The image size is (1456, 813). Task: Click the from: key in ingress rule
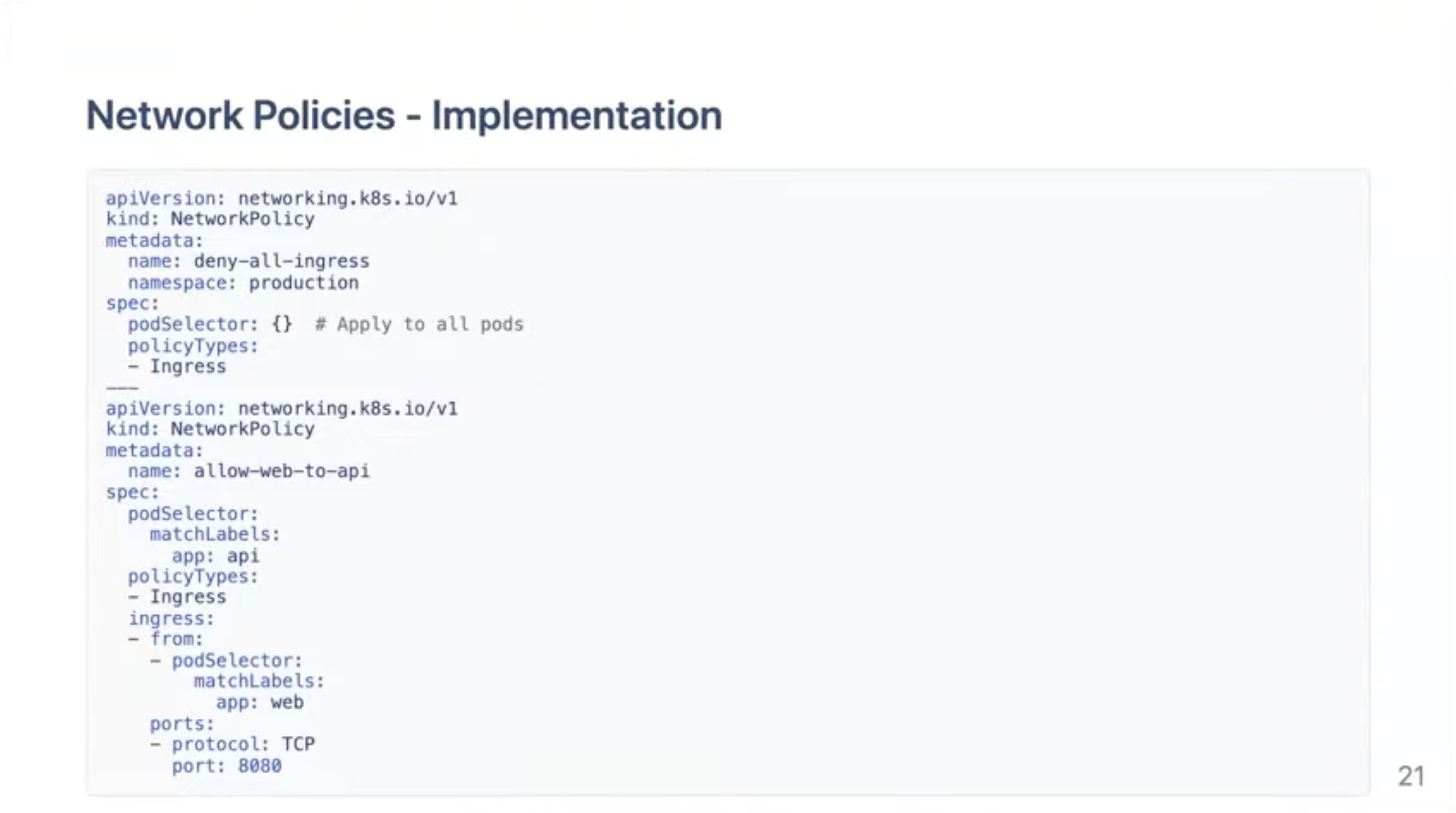[176, 639]
